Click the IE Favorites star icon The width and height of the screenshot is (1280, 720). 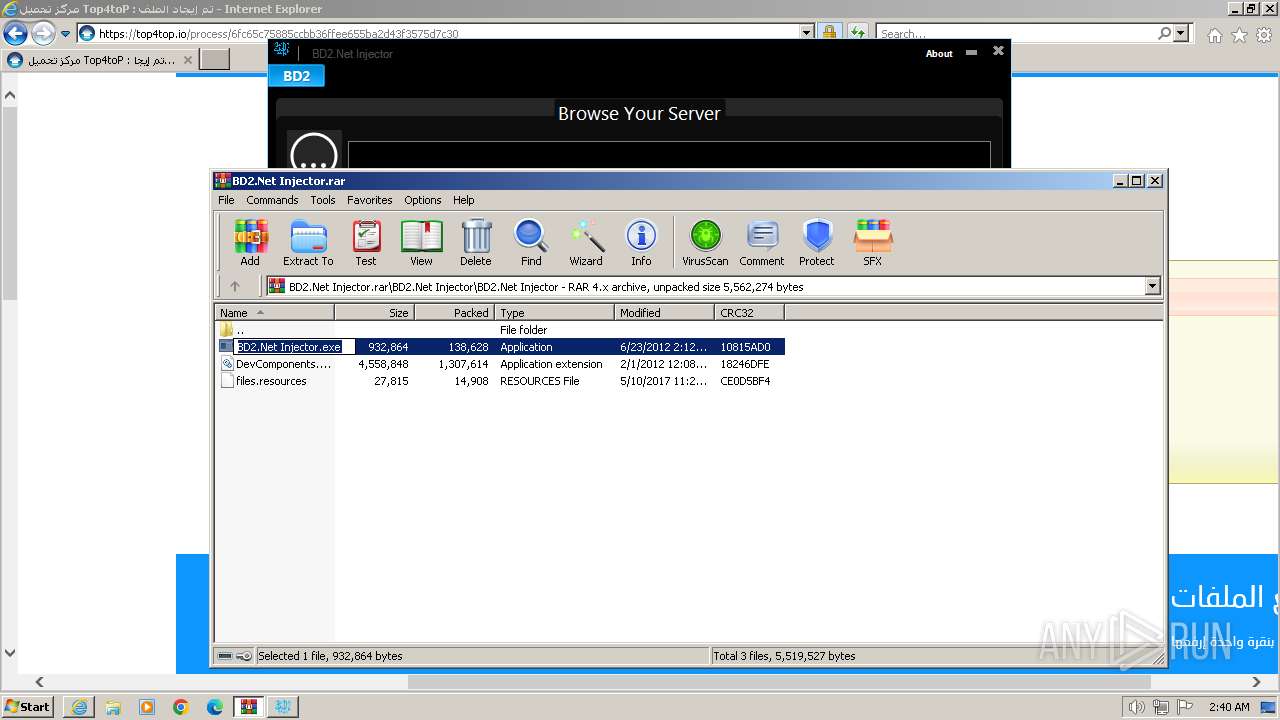(1239, 35)
